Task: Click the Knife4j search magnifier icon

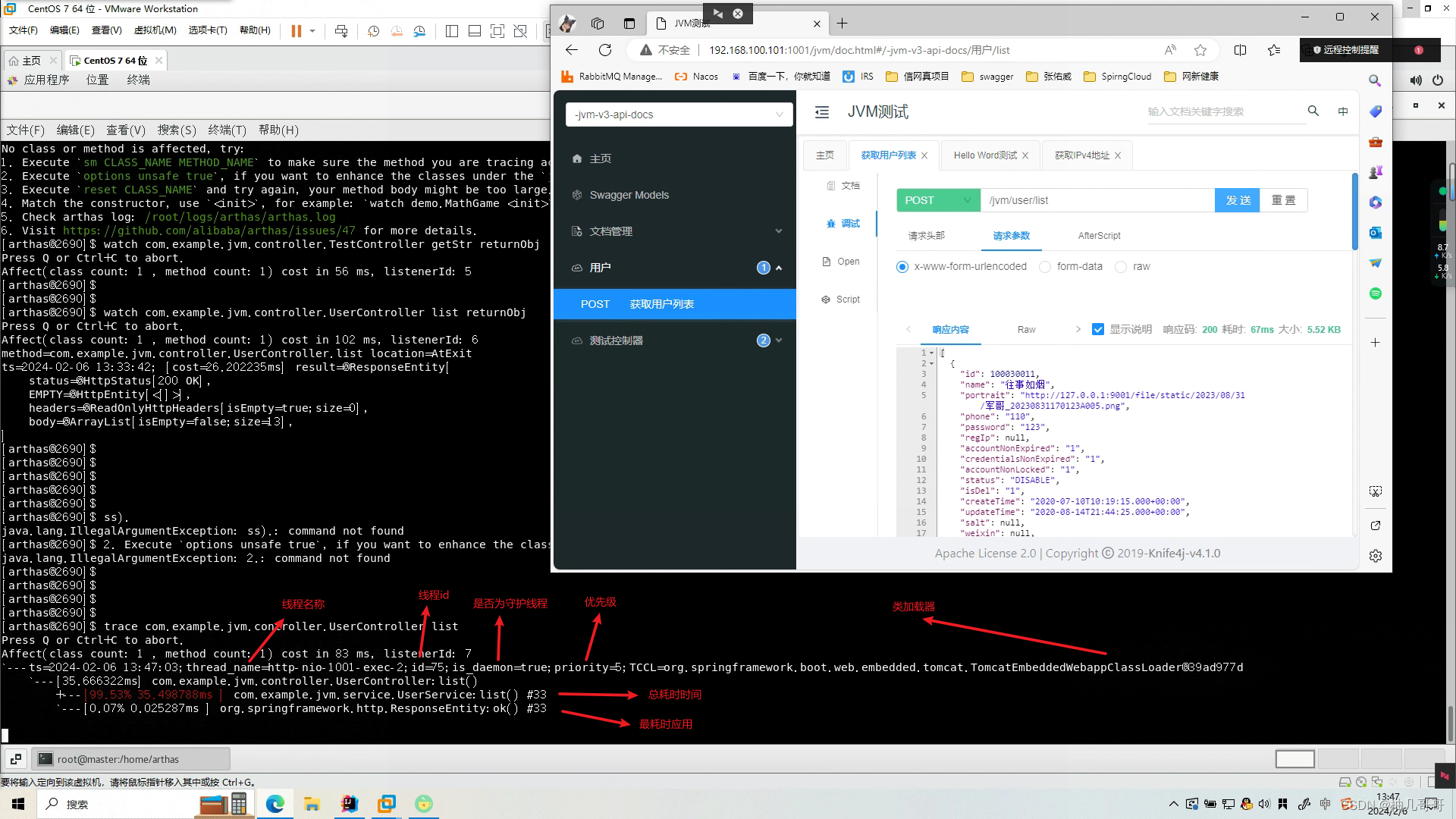Action: (x=1313, y=111)
